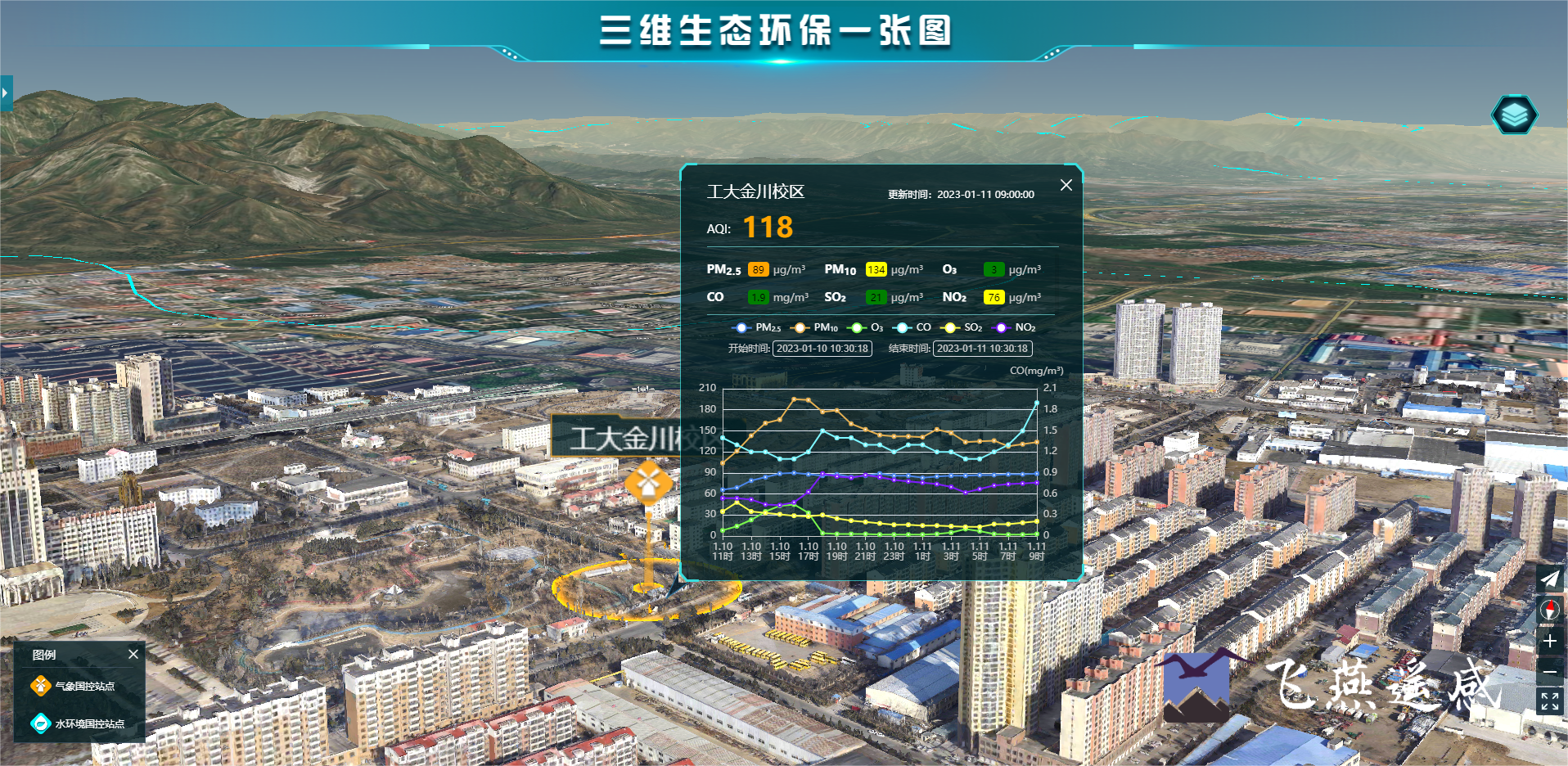Click the compass to reset north orientation
1568x766 pixels.
[x=1549, y=609]
